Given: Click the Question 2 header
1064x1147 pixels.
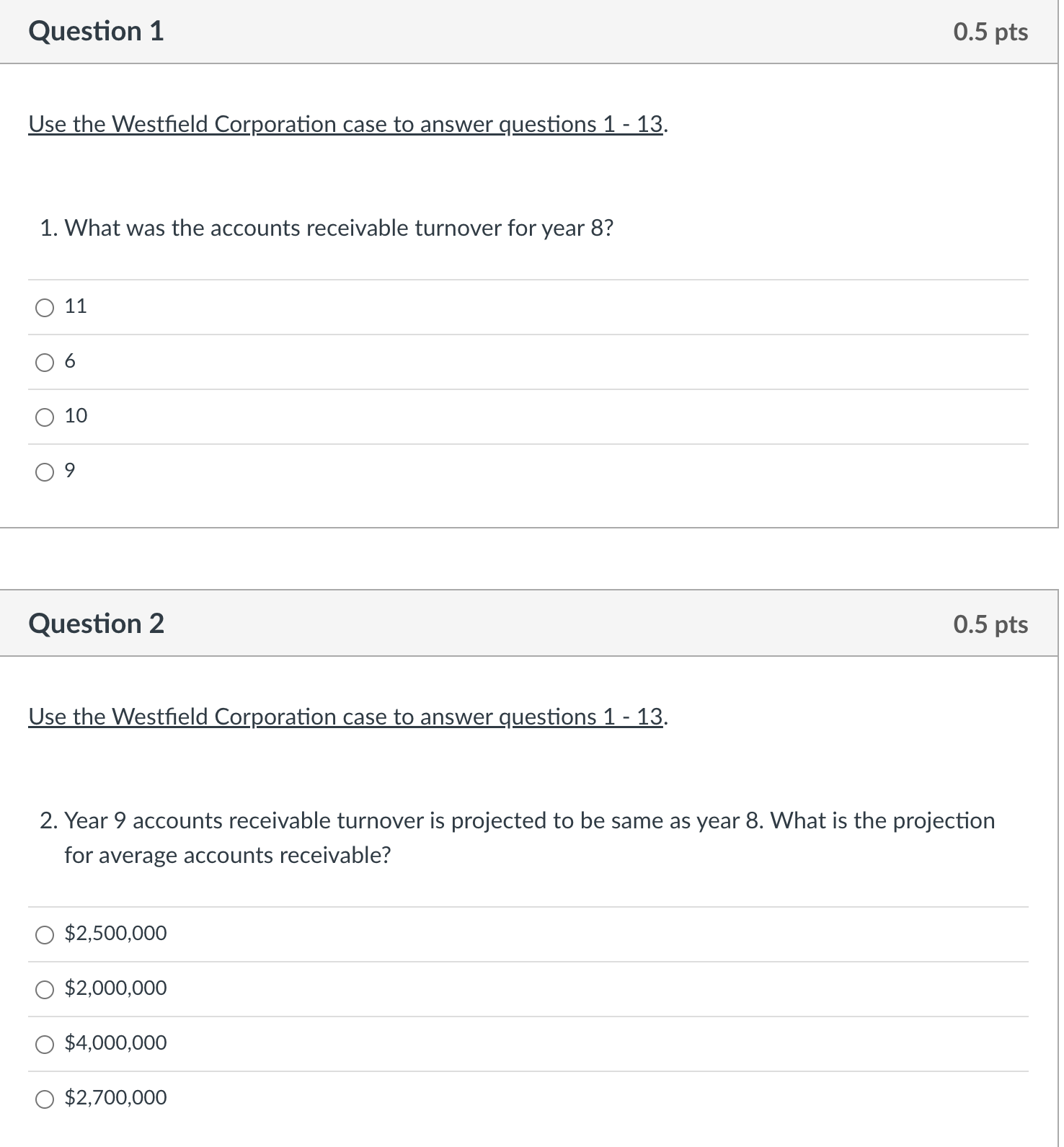Looking at the screenshot, I should pyautogui.click(x=95, y=623).
